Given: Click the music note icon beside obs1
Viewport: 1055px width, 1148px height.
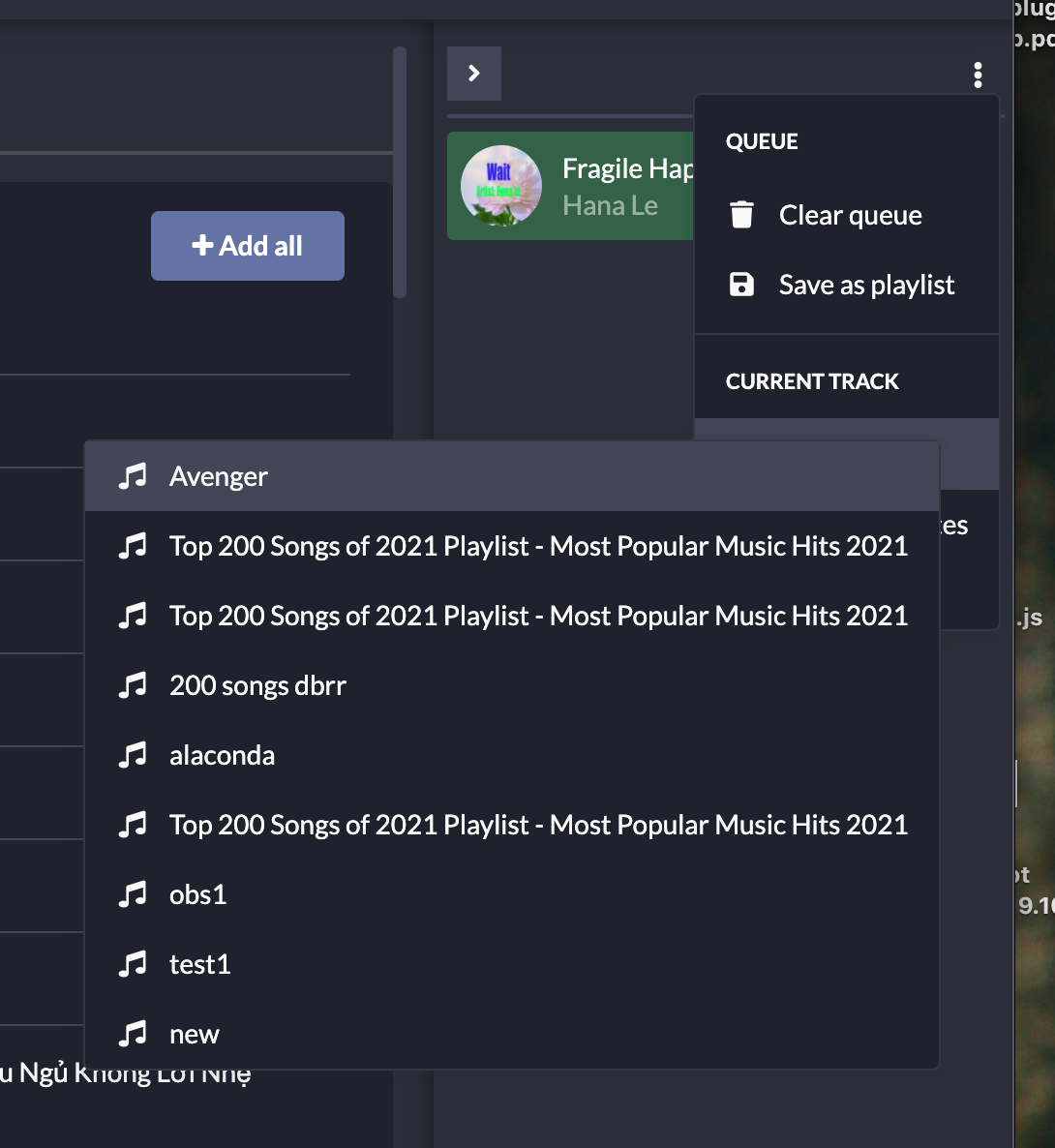Looking at the screenshot, I should 135,893.
